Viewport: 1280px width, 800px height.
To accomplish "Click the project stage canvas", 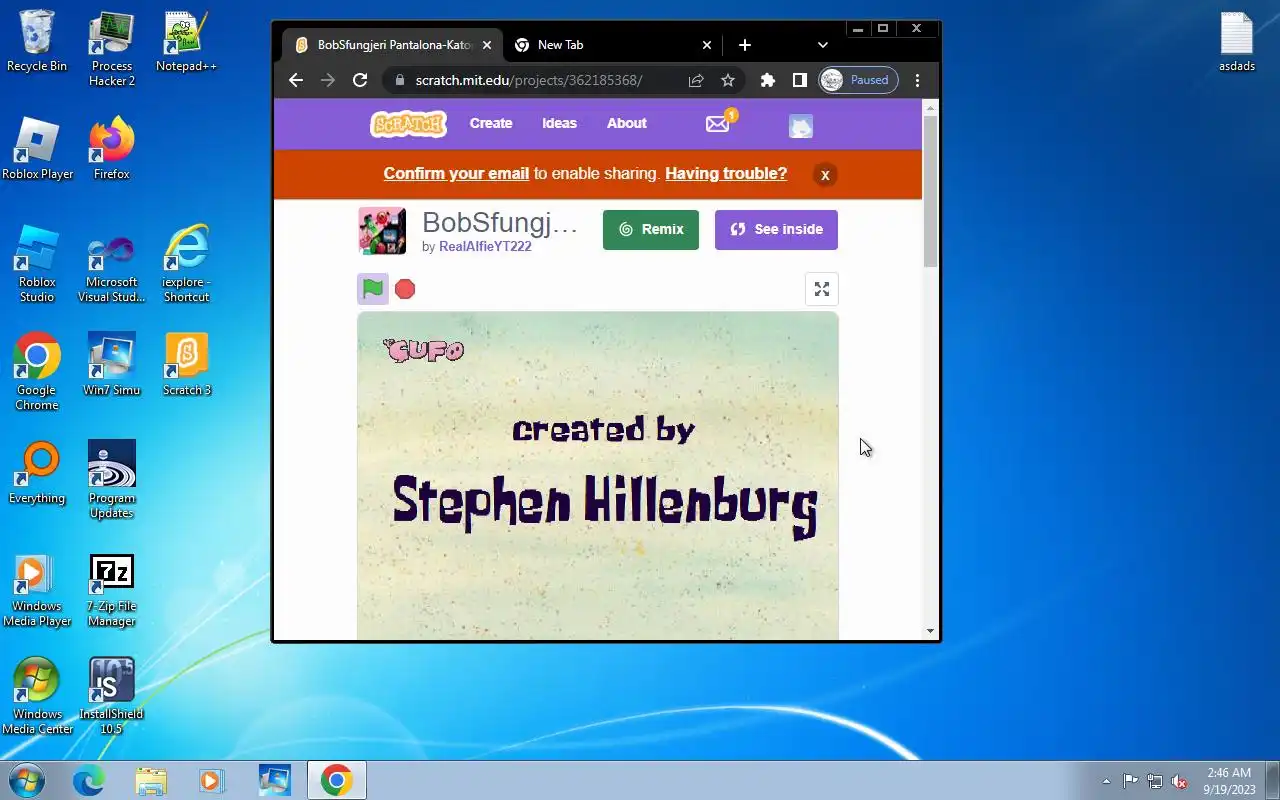I will click(598, 476).
